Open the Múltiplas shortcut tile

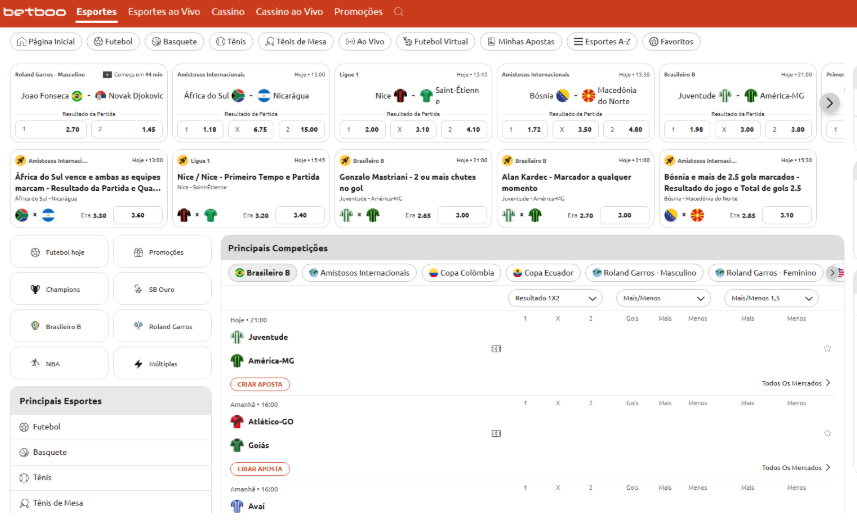162,363
